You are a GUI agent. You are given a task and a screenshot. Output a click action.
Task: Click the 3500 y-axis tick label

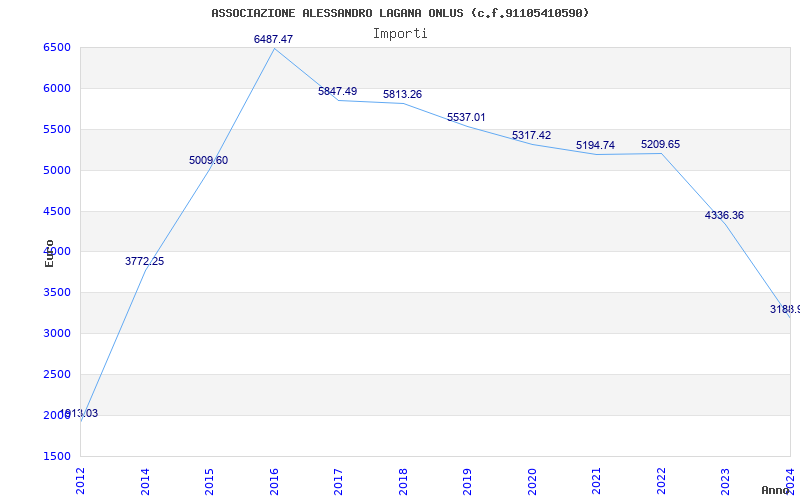click(57, 292)
